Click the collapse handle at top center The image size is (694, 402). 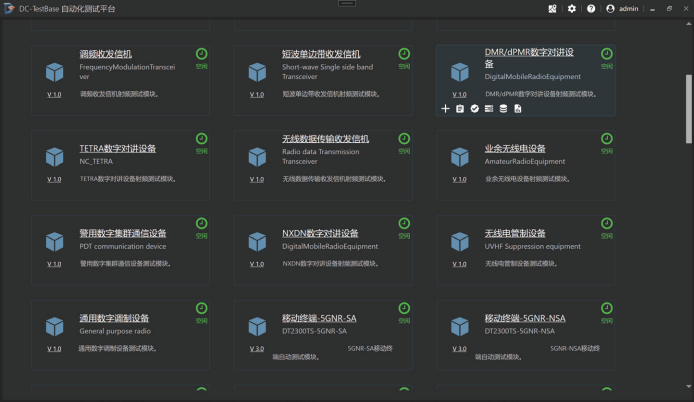click(347, 3)
